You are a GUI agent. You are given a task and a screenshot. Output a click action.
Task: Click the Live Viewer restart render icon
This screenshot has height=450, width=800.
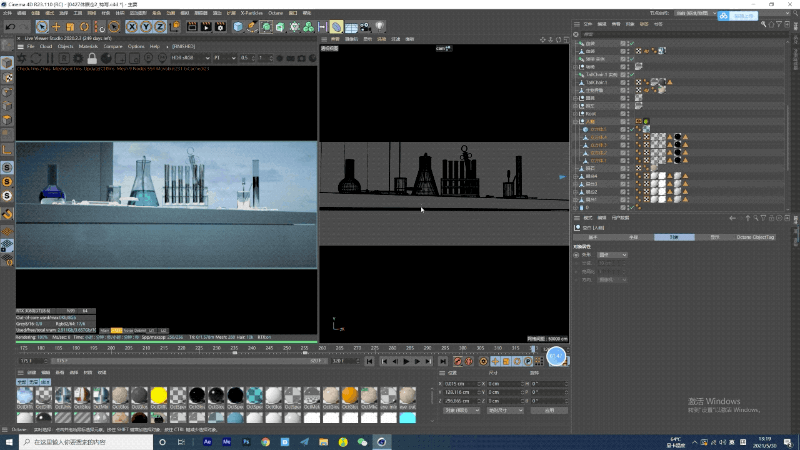click(x=36, y=58)
